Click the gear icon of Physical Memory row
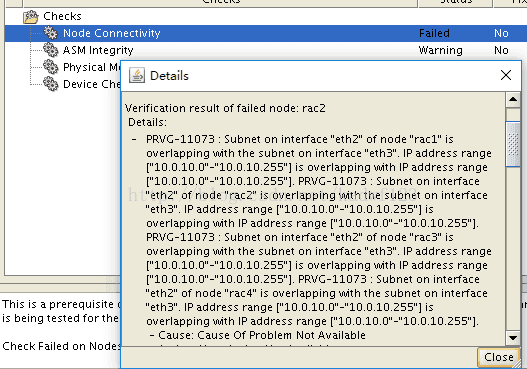Image resolution: width=527 pixels, height=369 pixels. [x=51, y=67]
